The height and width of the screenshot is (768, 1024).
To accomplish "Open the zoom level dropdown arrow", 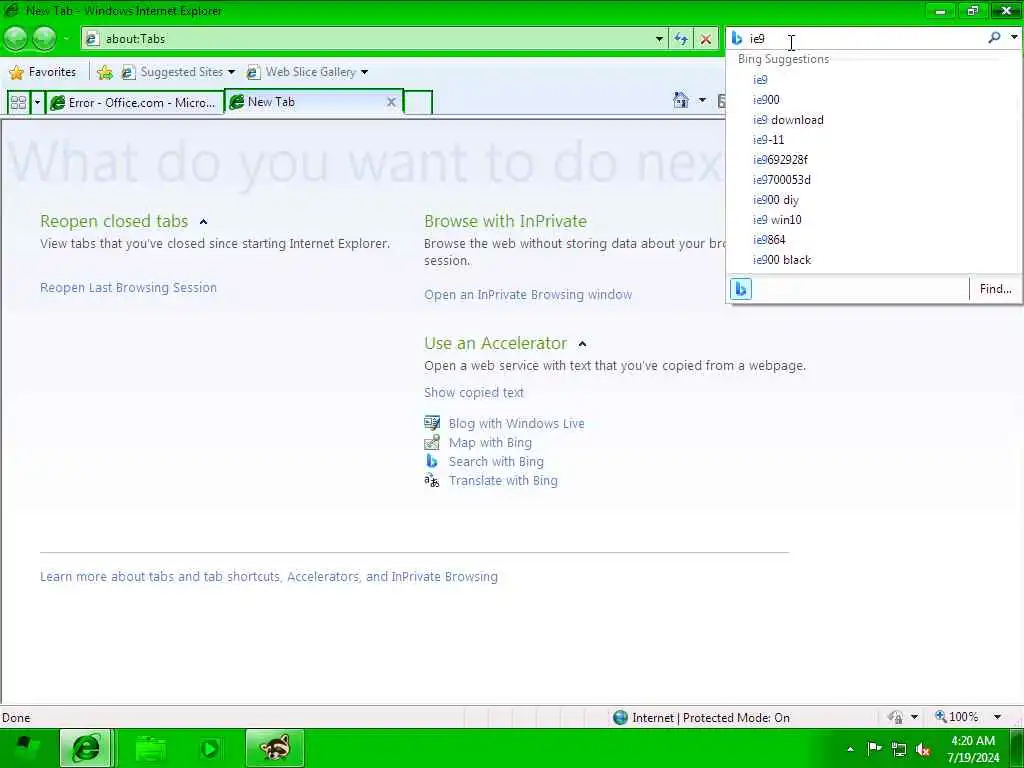I will [x=997, y=717].
